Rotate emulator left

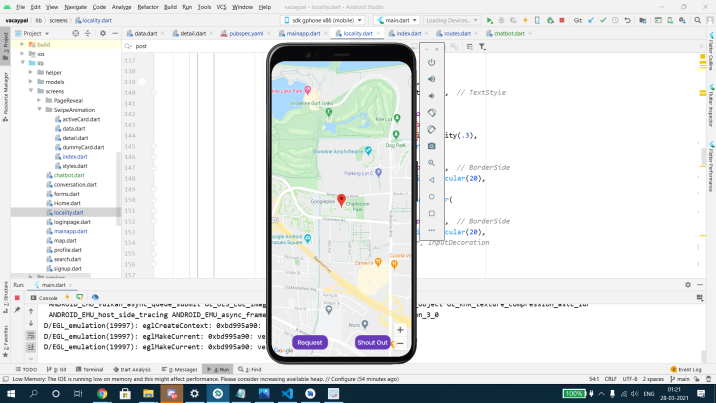coord(432,113)
